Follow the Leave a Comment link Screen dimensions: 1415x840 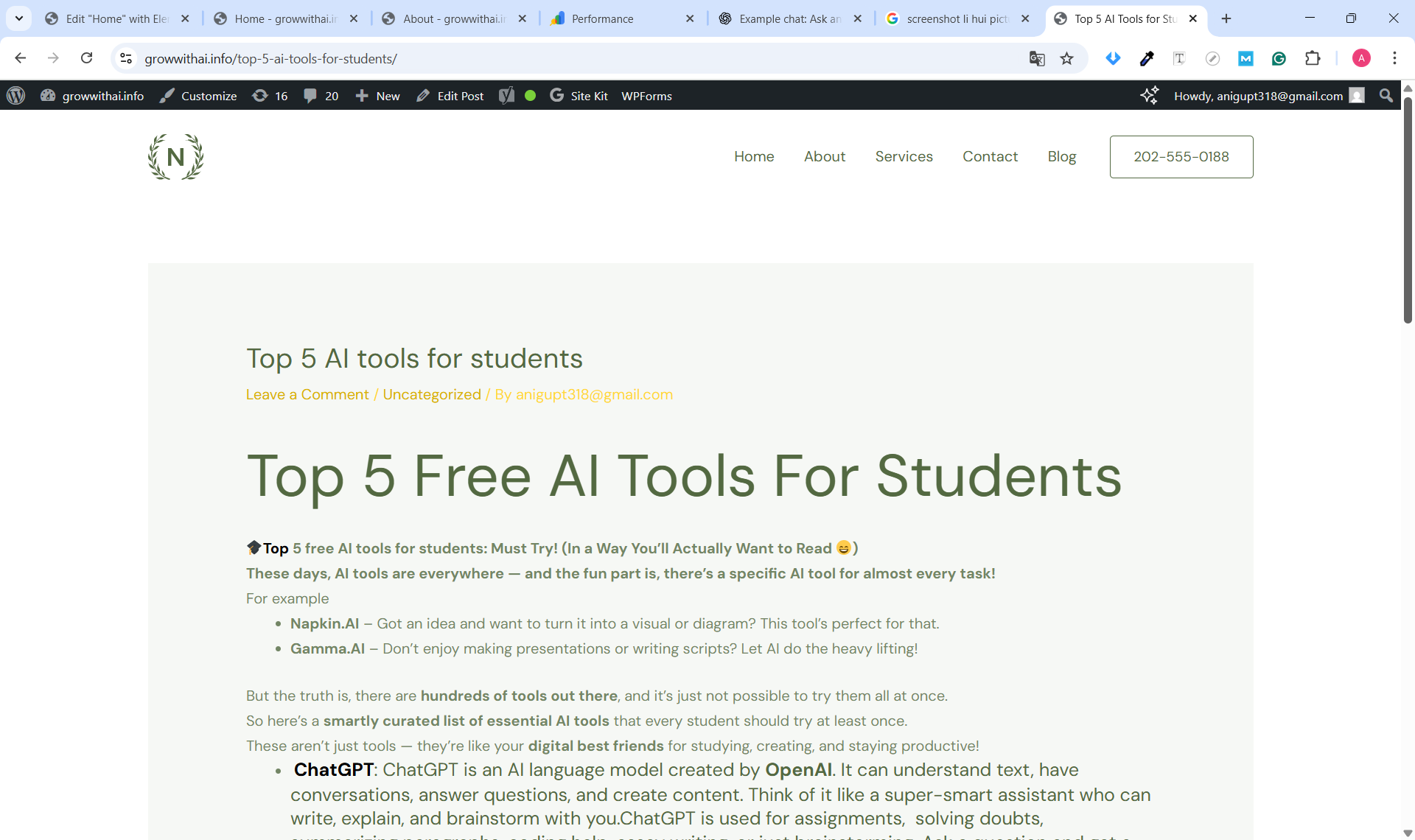(307, 394)
